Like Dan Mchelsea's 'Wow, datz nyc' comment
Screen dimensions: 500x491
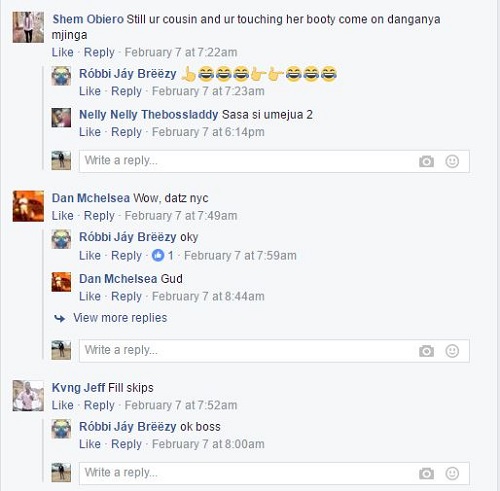pyautogui.click(x=62, y=216)
